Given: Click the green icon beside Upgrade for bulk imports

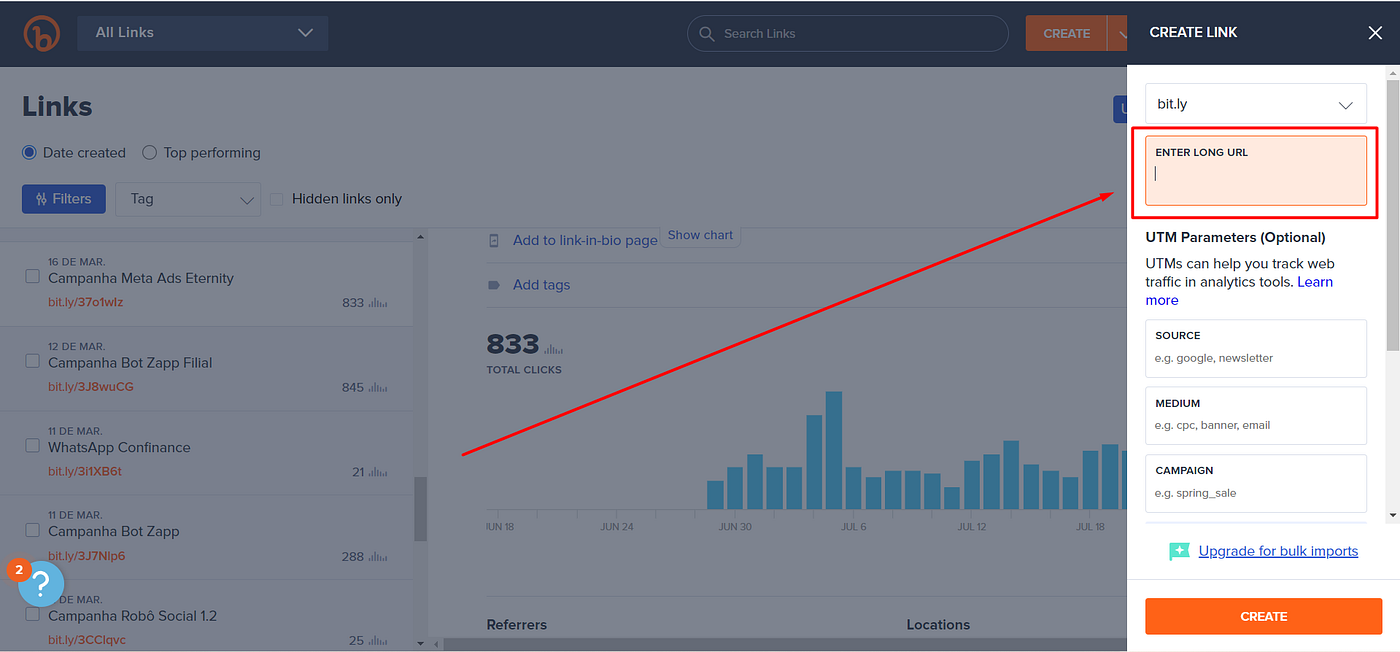Looking at the screenshot, I should [x=1178, y=551].
